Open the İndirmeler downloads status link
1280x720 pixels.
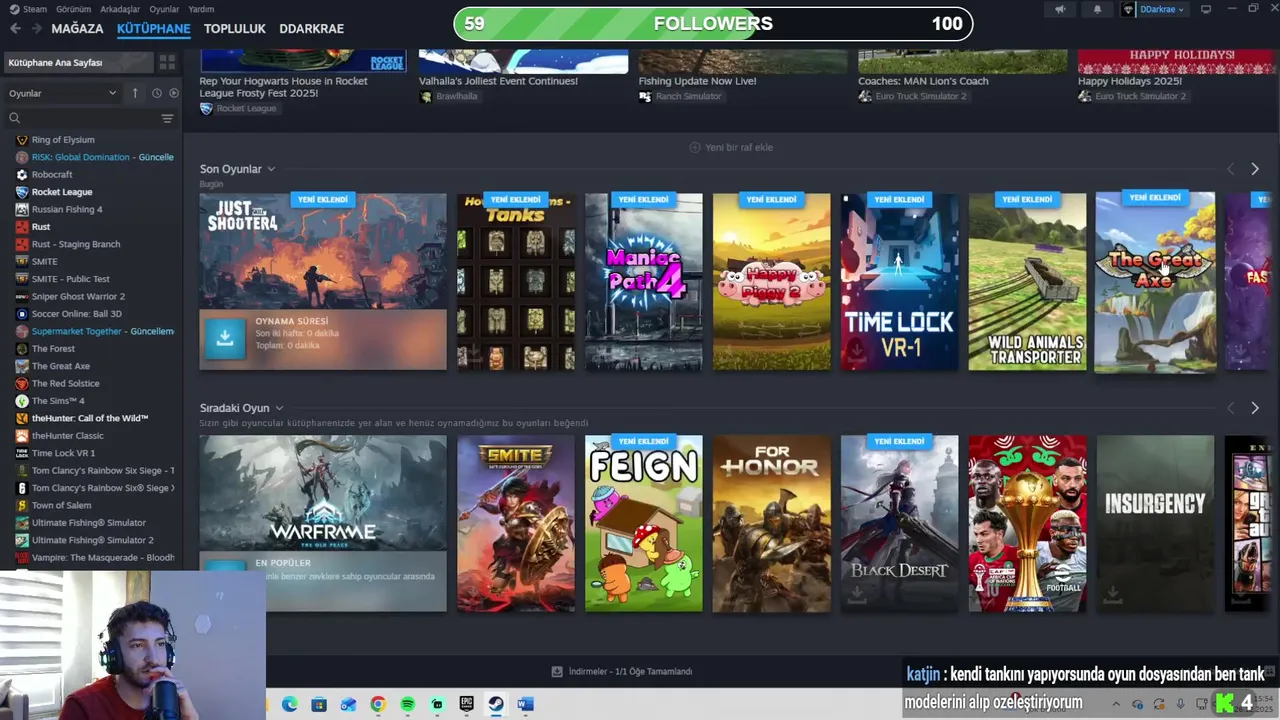point(622,671)
